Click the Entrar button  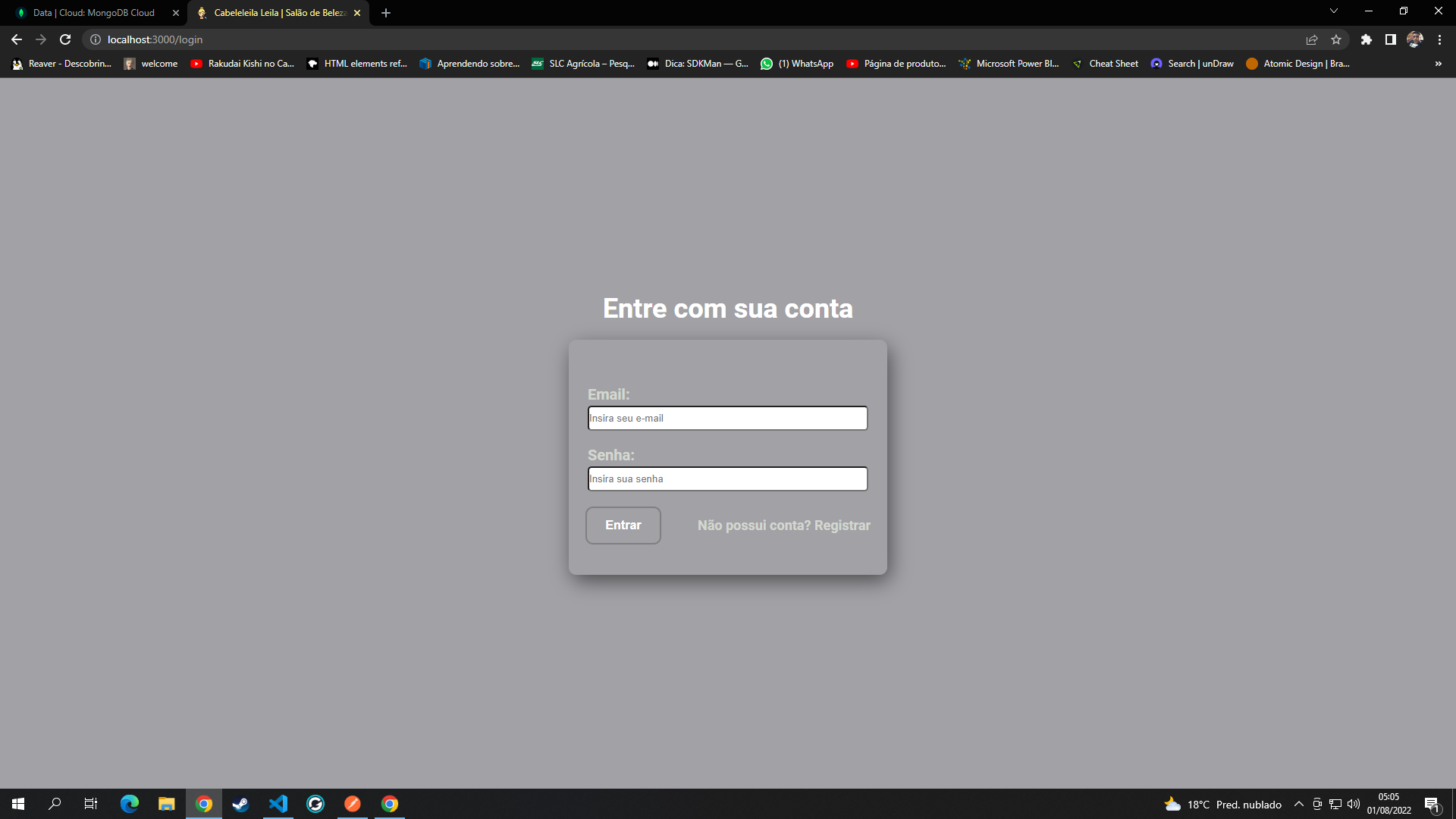click(x=623, y=525)
